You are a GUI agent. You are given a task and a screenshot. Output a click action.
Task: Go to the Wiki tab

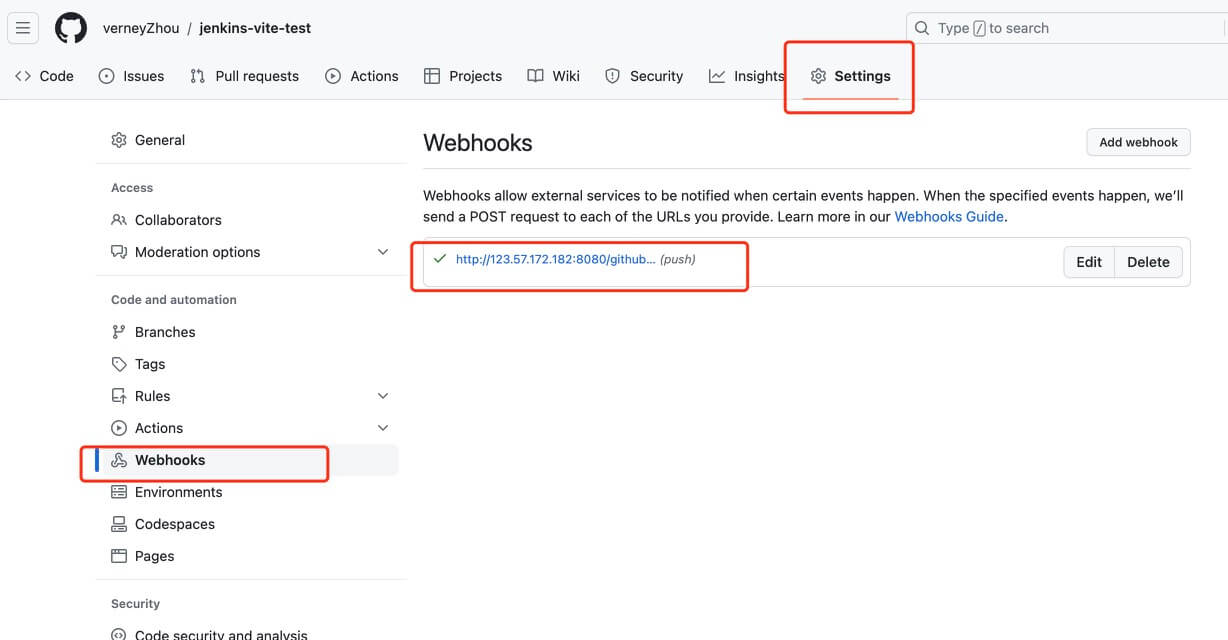(554, 76)
